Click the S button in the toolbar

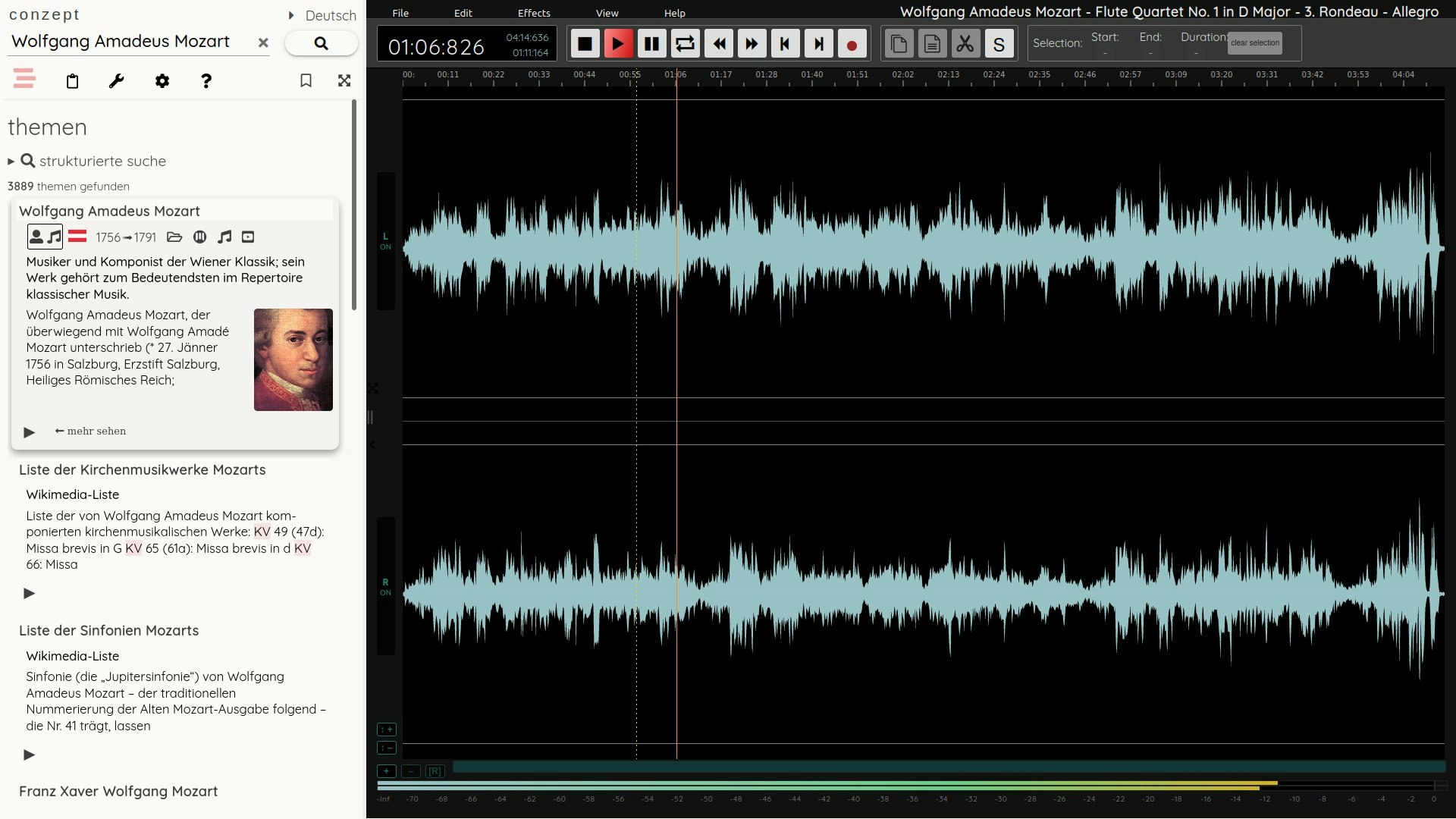[999, 44]
